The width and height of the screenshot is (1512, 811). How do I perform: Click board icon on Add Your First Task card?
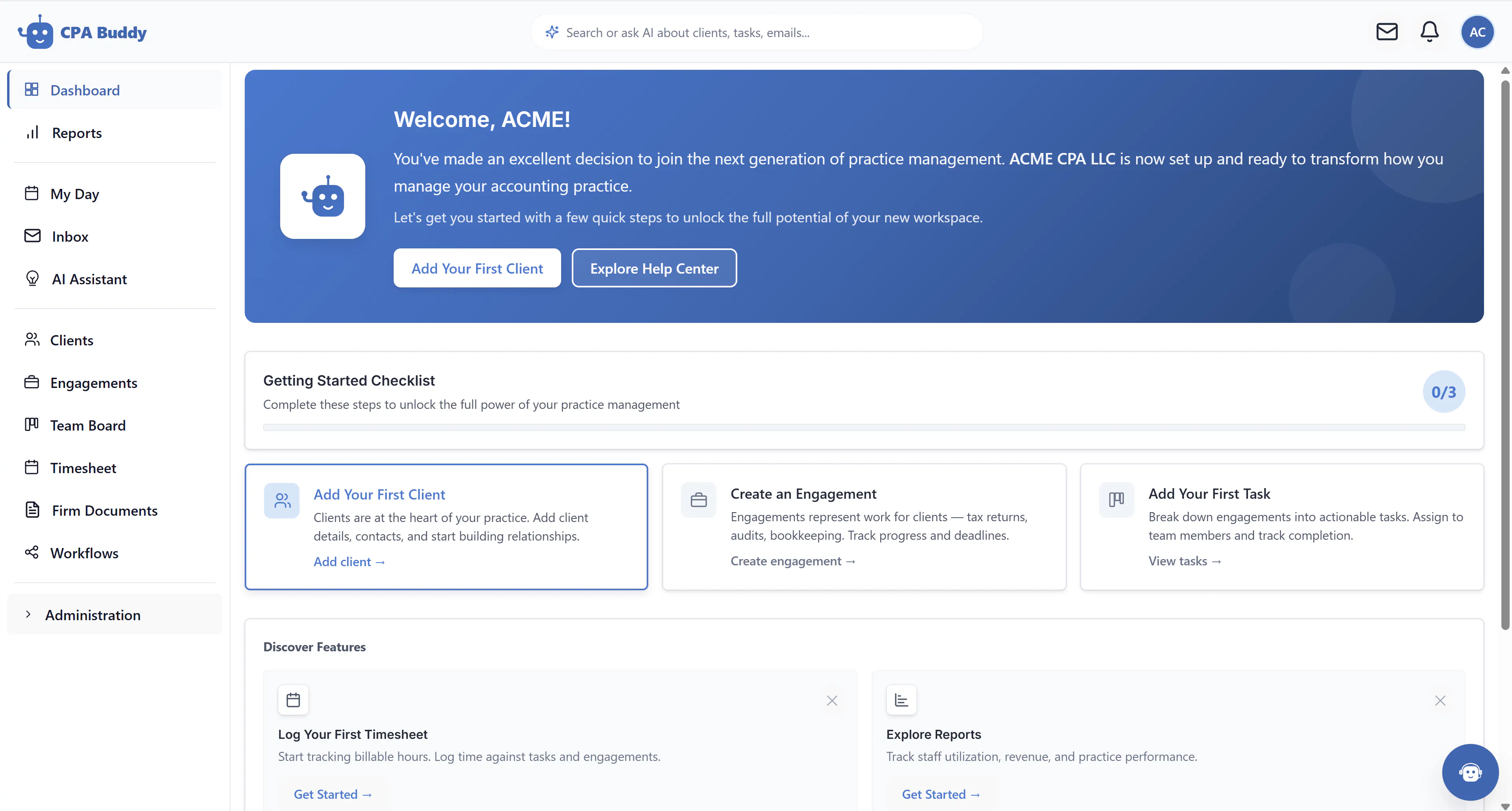click(x=1116, y=500)
